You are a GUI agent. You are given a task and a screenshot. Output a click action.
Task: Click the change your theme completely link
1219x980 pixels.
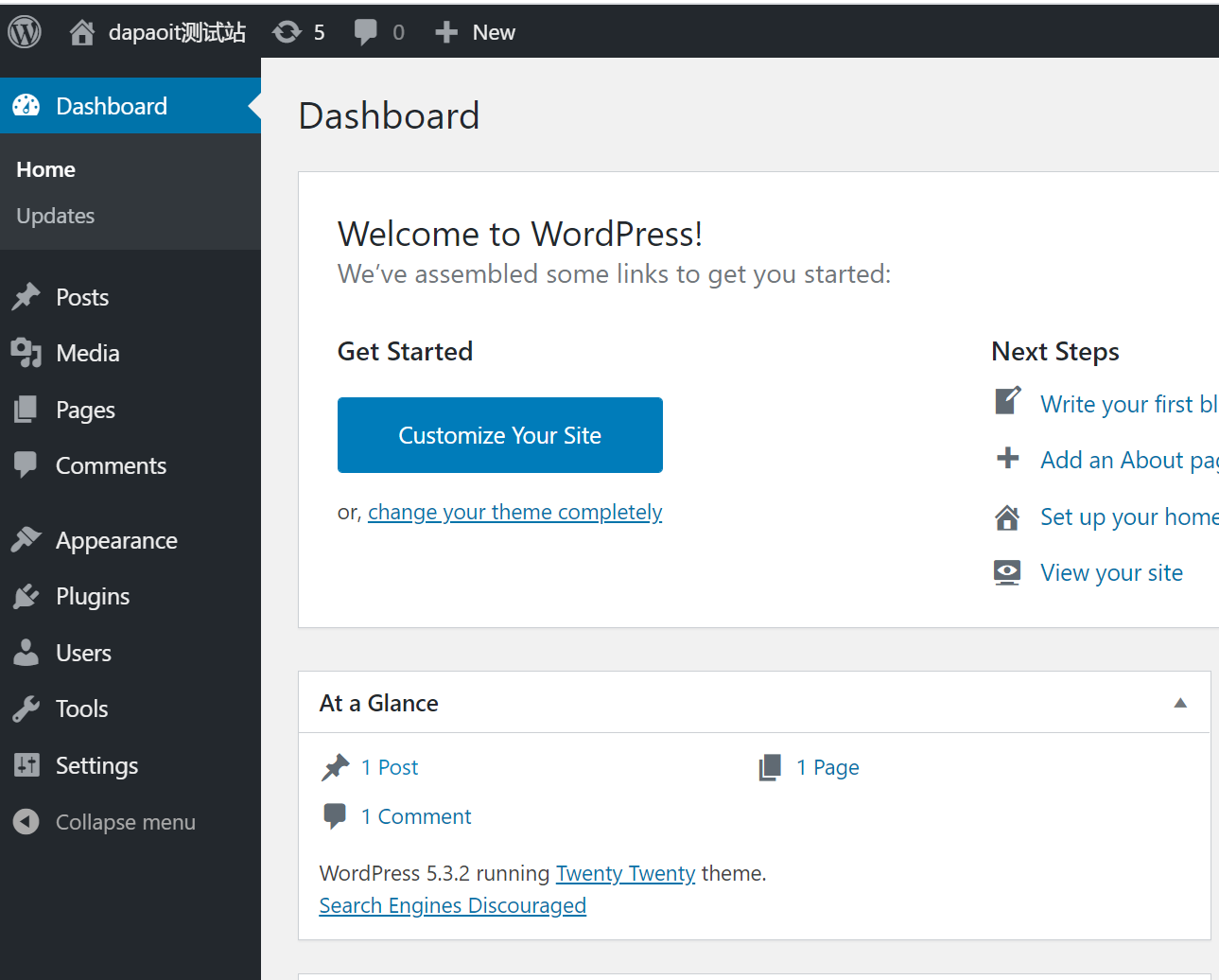(514, 512)
